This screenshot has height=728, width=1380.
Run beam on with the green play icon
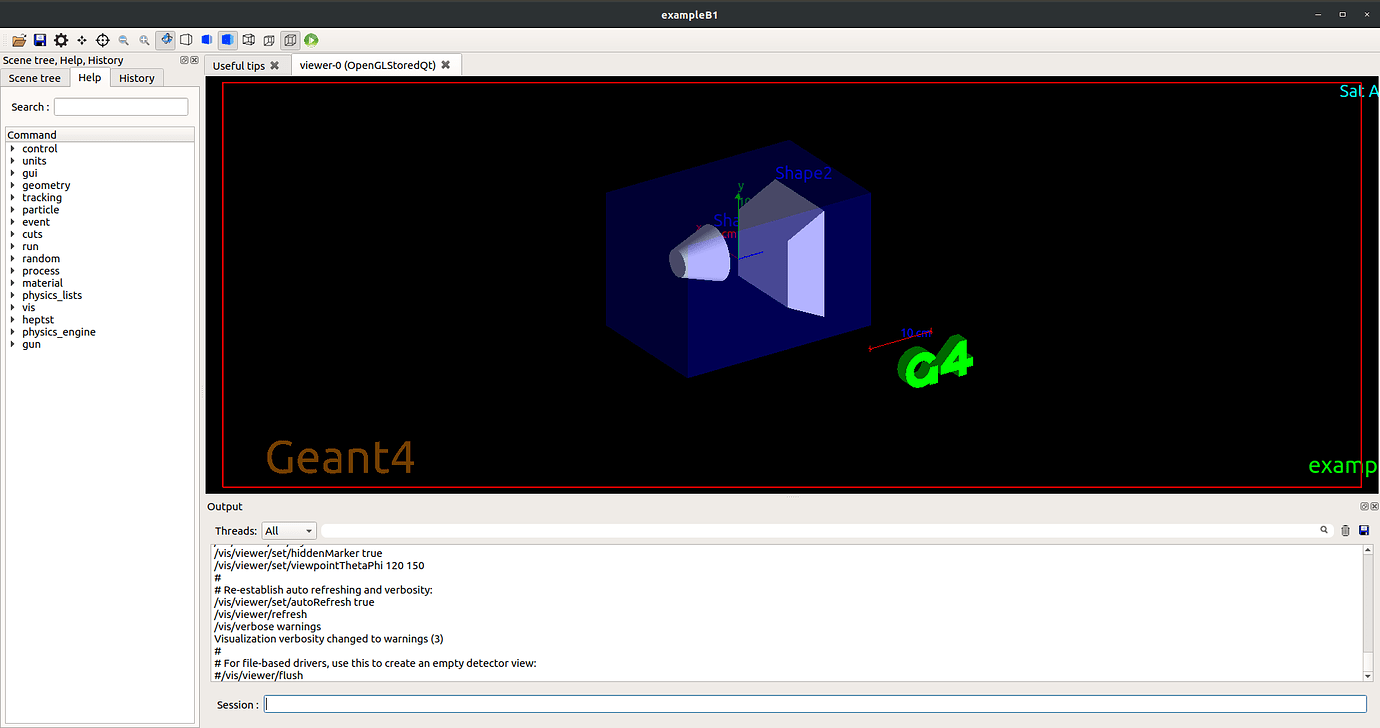click(311, 40)
